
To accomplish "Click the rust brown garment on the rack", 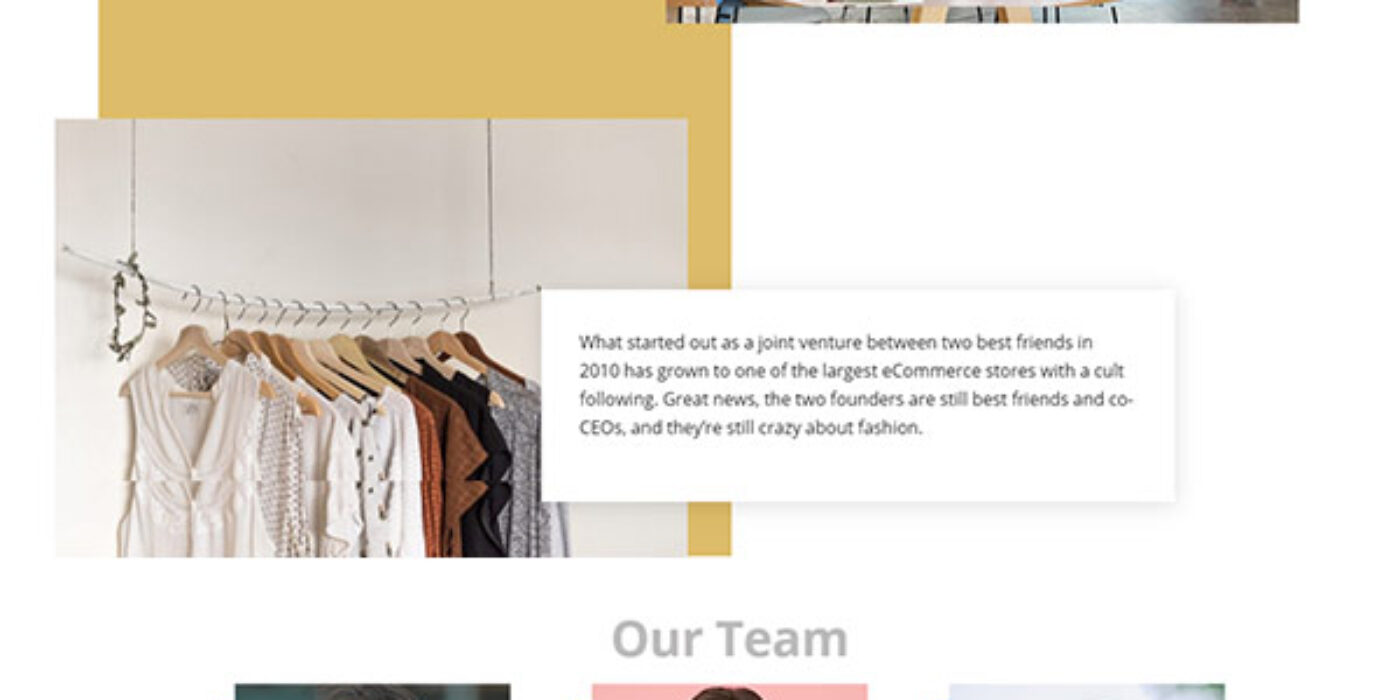I will point(445,468).
